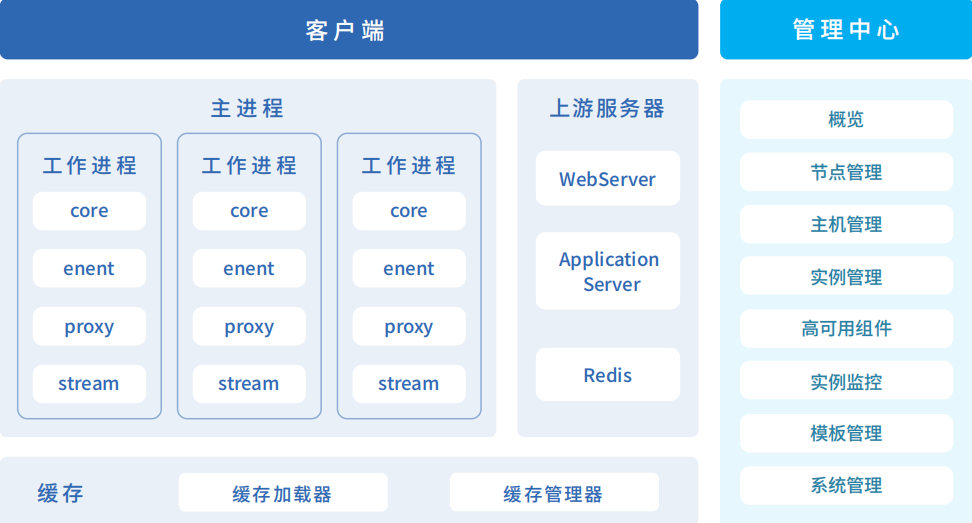972x523 pixels.
Task: Select the Application Server block
Action: pyautogui.click(x=607, y=271)
